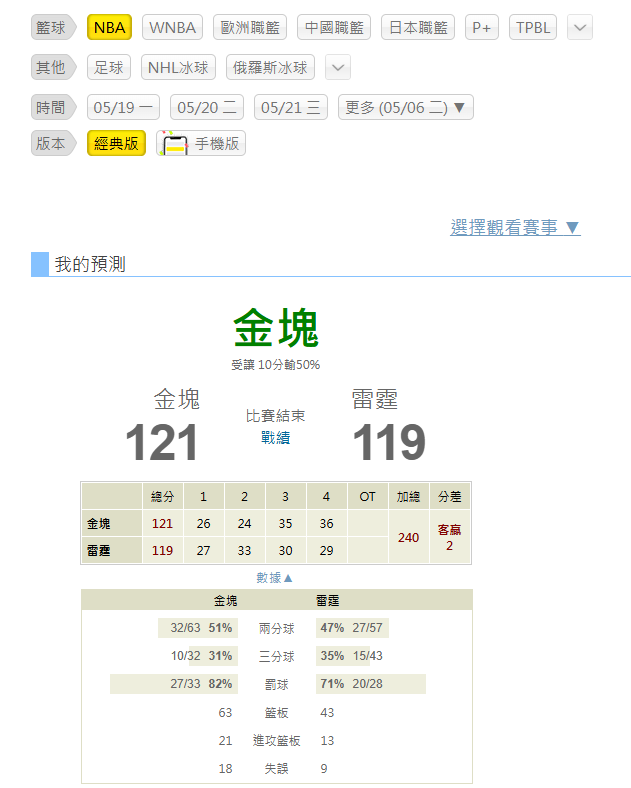
Task: Select the TPBL league tab
Action: point(533,27)
